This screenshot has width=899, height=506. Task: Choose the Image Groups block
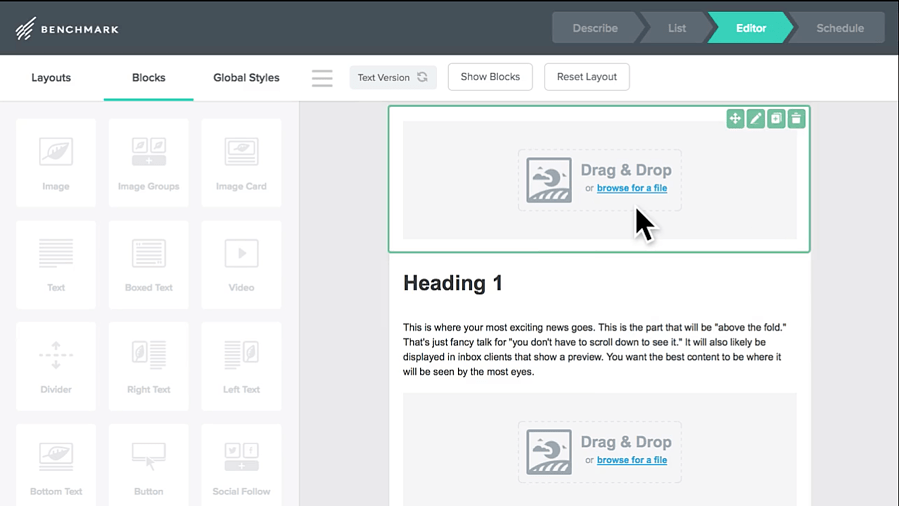149,159
